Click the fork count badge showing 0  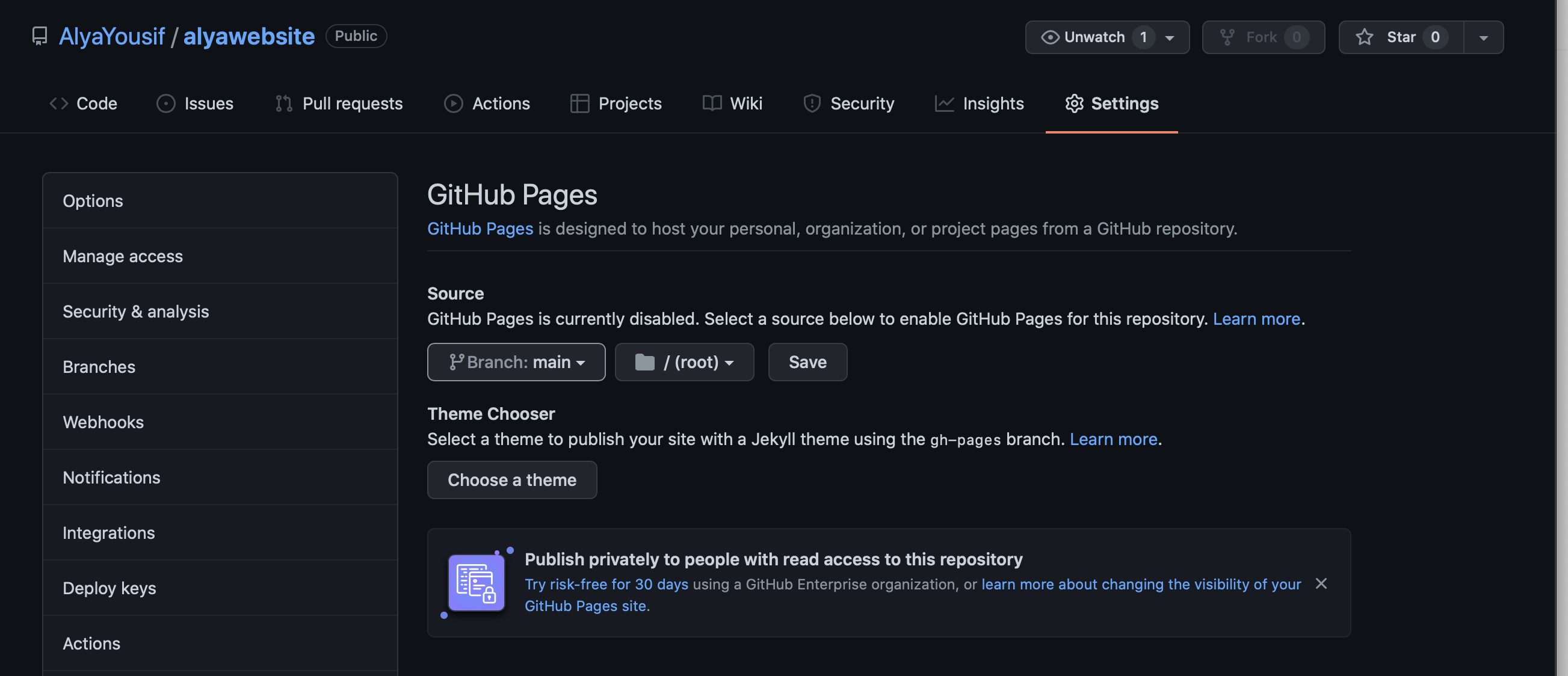tap(1297, 37)
